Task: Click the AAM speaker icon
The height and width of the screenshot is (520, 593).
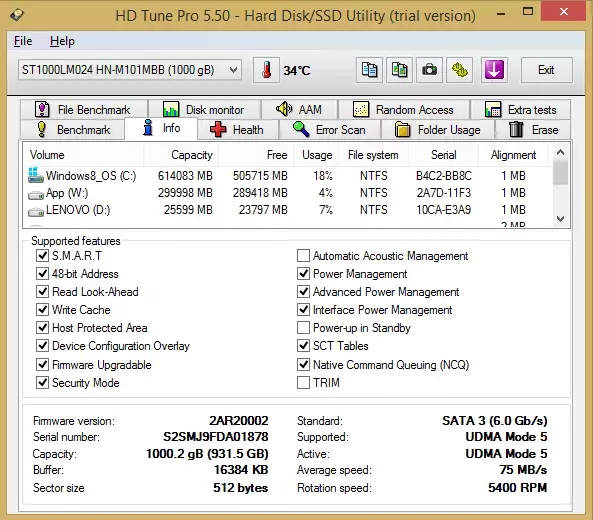Action: pyautogui.click(x=284, y=109)
